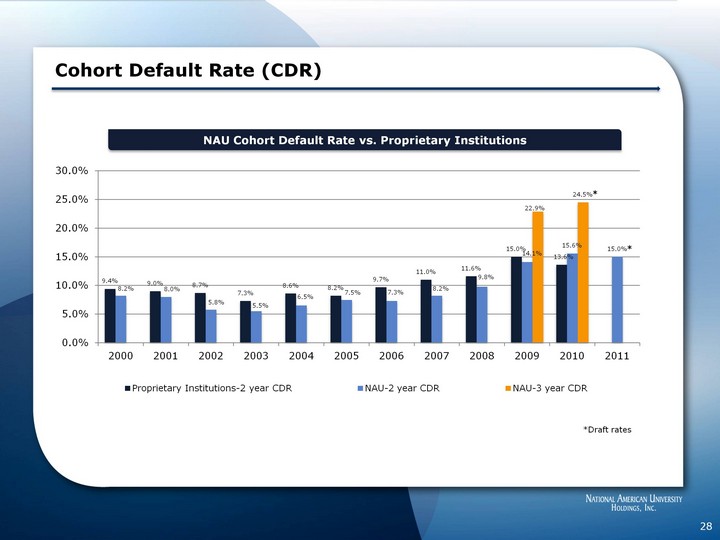This screenshot has height=540, width=720.
Task: Select the orange 2010 bar labeled 24.5%
Action: [583, 273]
